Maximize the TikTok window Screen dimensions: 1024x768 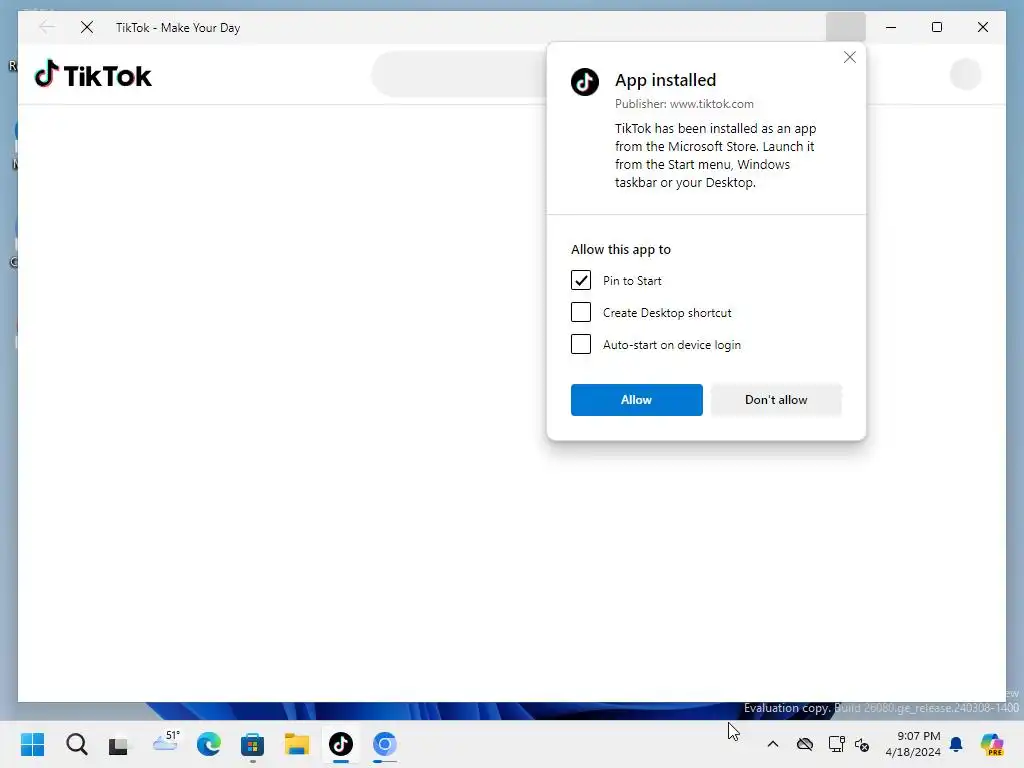tap(936, 27)
